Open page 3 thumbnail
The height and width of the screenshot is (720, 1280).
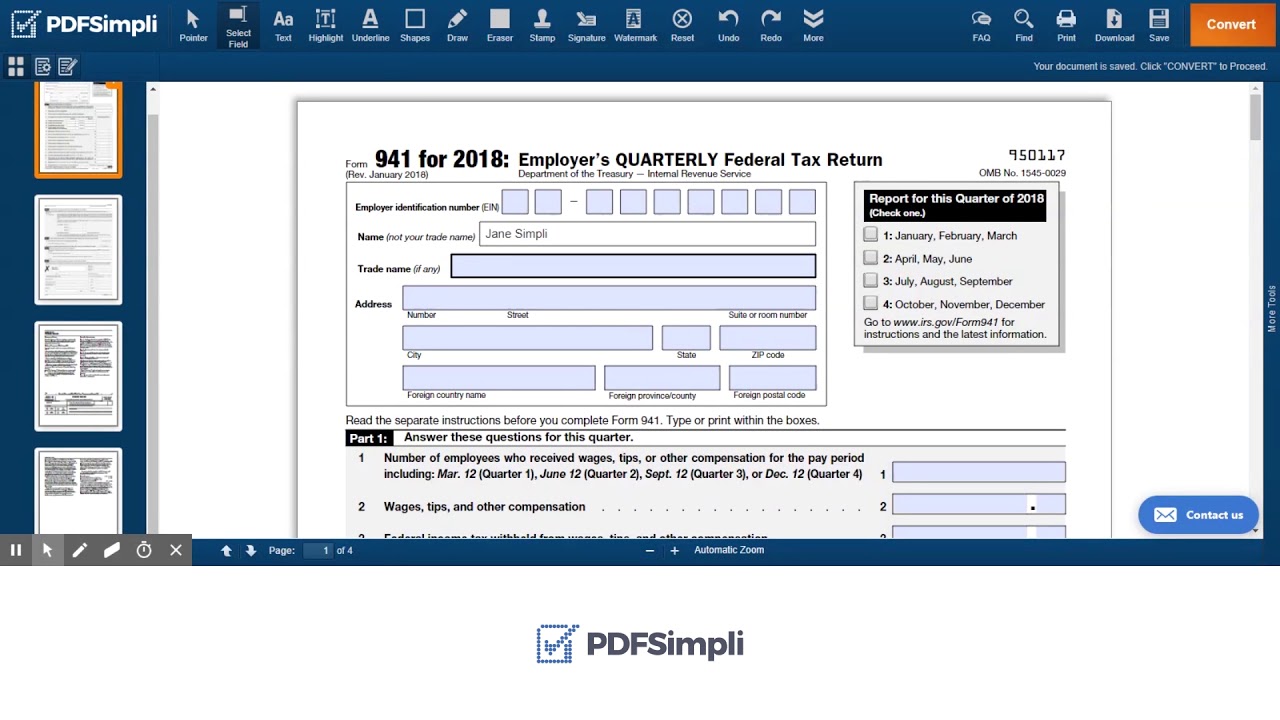pos(78,376)
